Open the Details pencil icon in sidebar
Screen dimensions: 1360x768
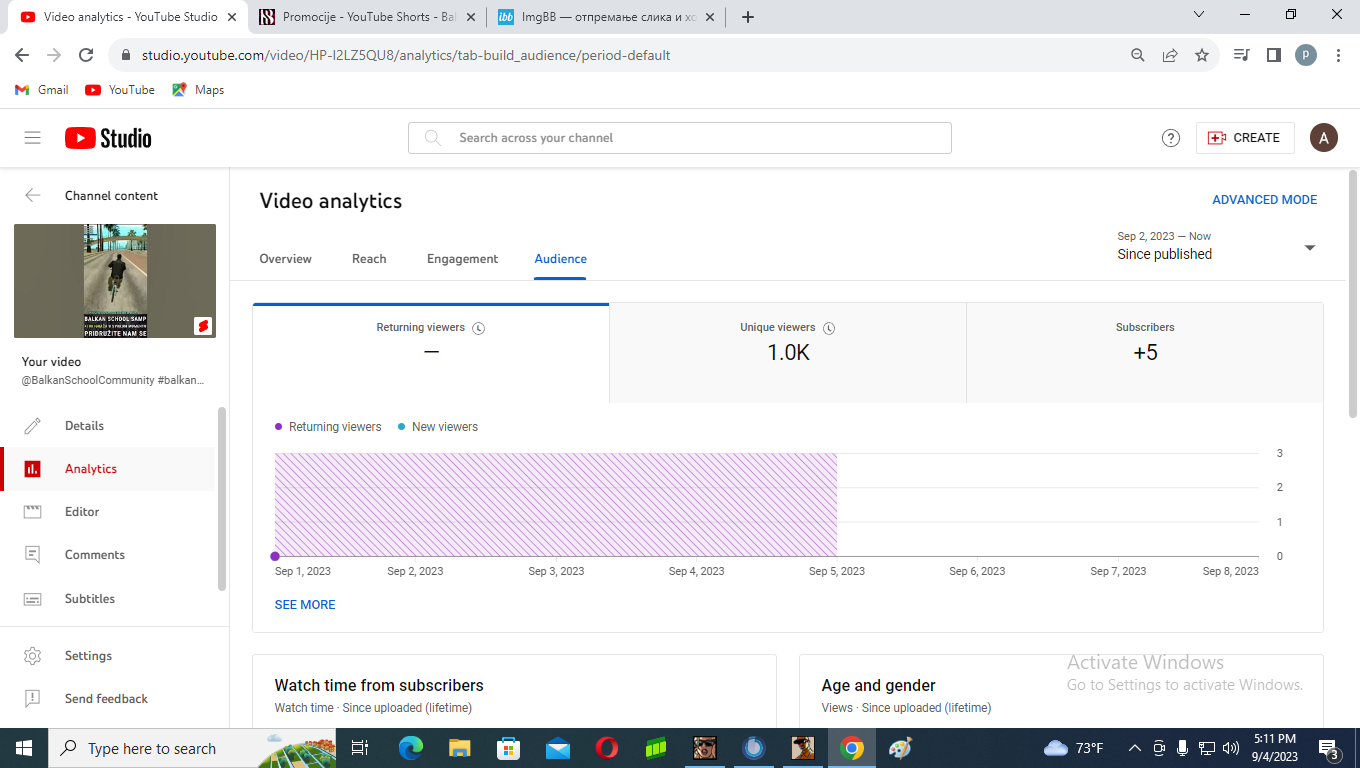(33, 426)
